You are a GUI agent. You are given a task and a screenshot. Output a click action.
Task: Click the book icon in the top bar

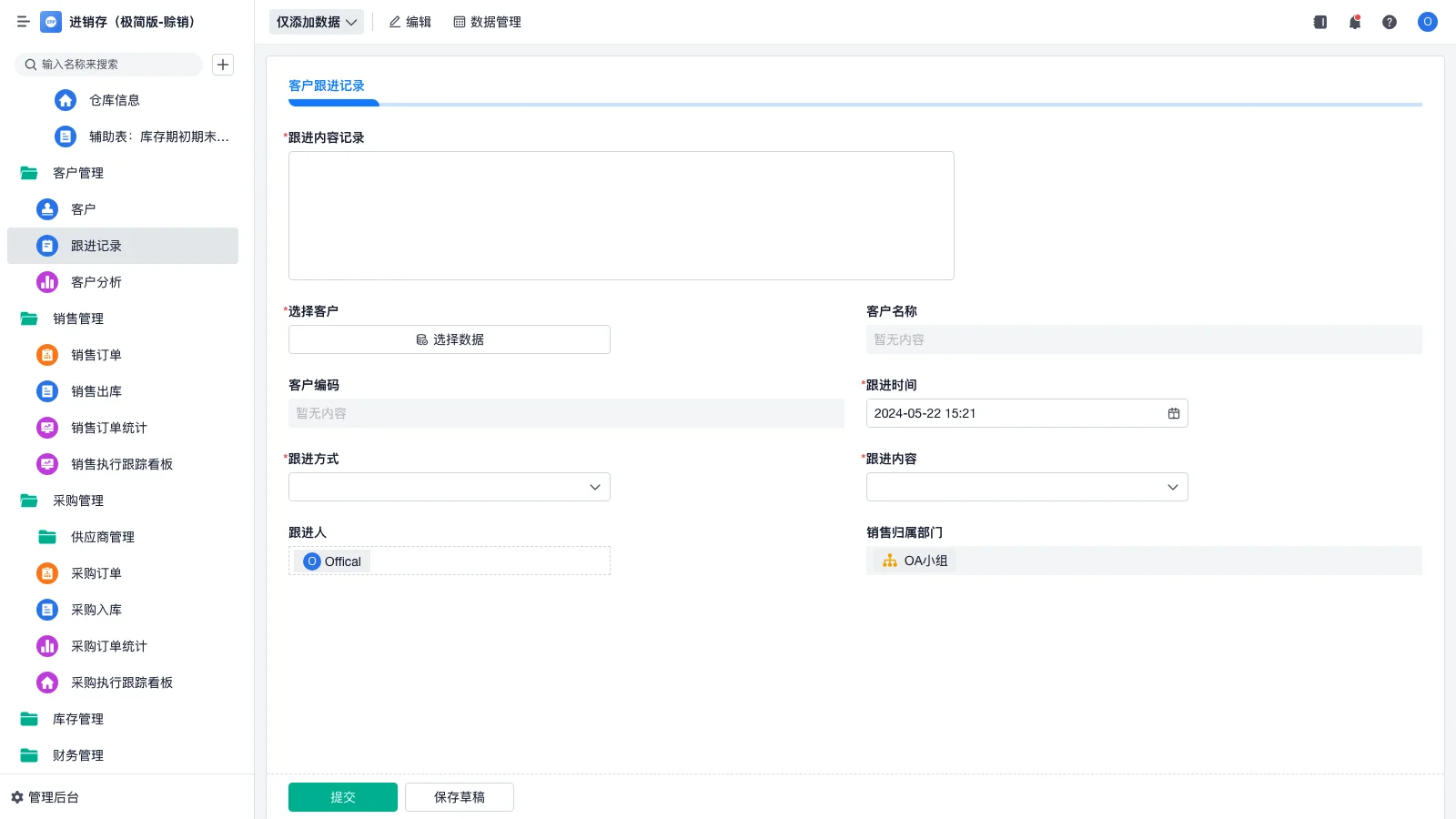tap(1320, 22)
